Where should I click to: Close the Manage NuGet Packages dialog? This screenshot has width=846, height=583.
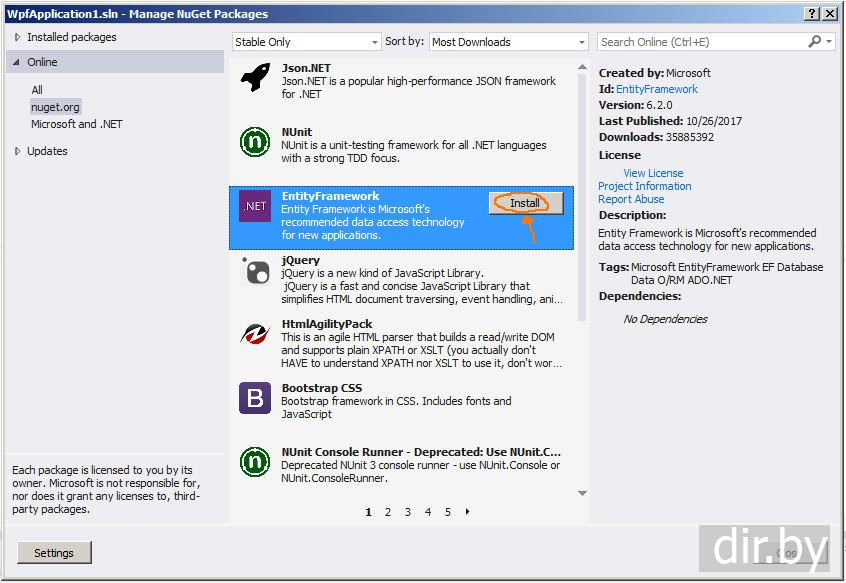tap(830, 14)
